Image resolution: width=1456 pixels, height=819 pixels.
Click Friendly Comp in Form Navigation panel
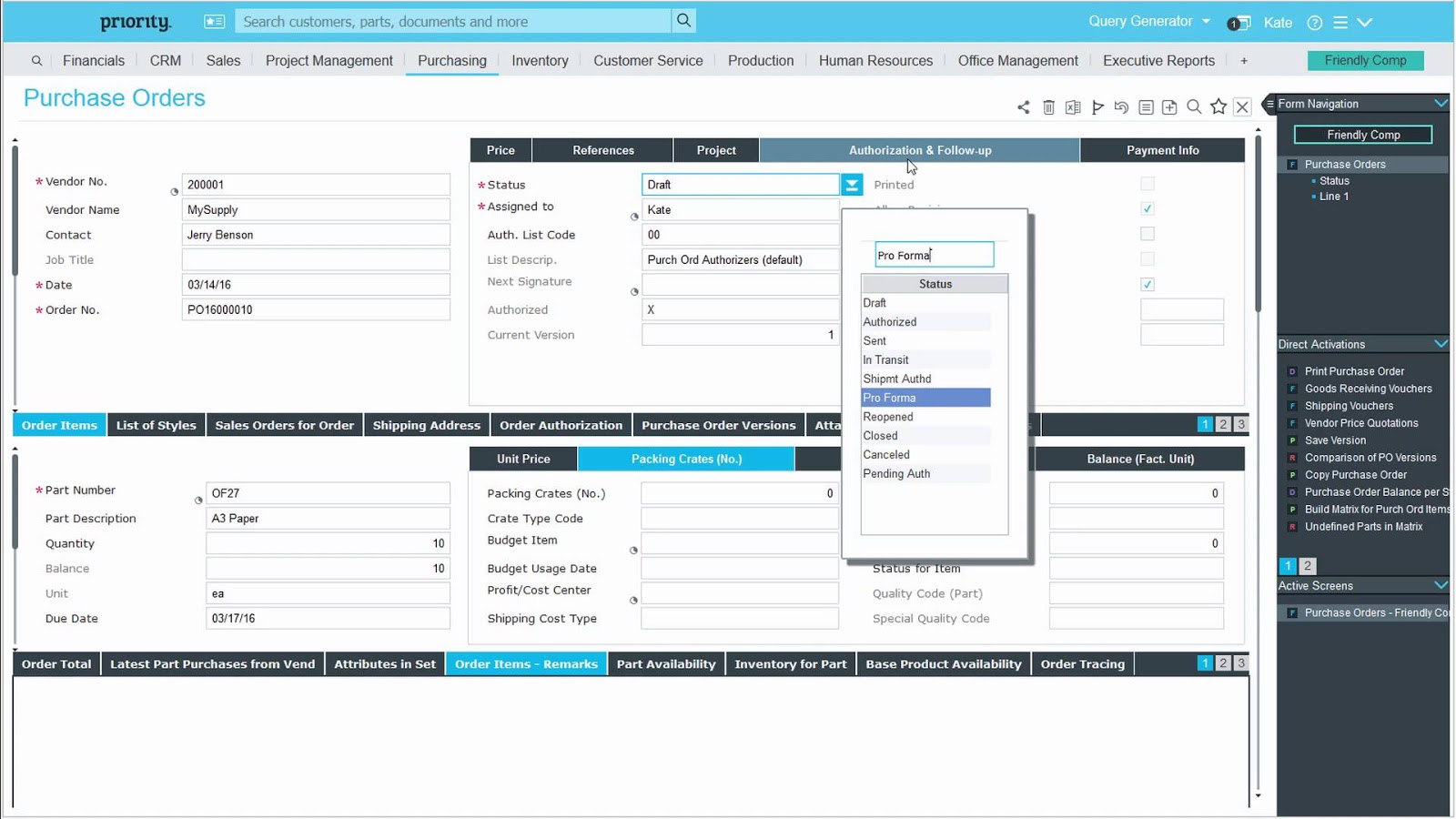point(1363,135)
